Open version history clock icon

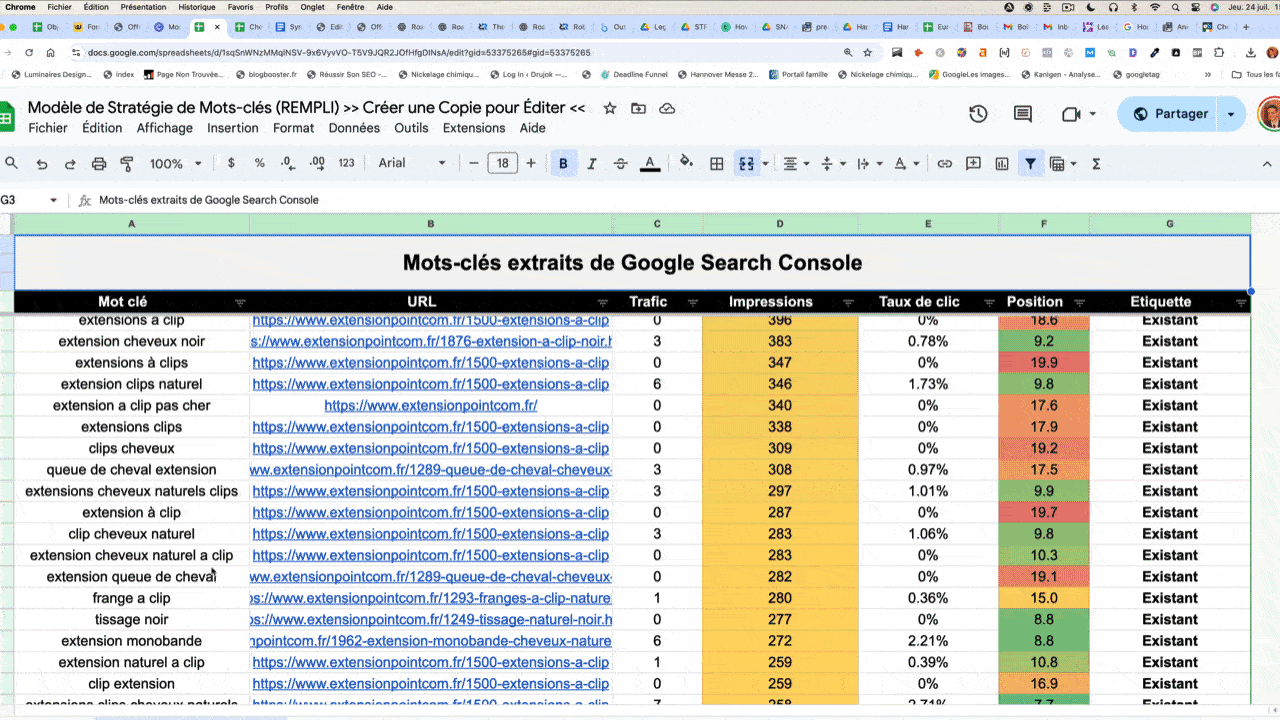978,114
